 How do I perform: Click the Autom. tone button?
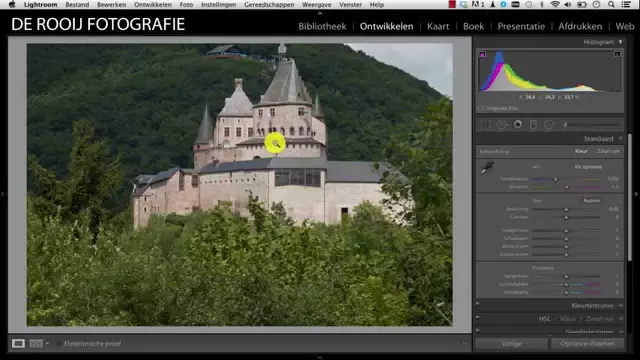click(591, 200)
